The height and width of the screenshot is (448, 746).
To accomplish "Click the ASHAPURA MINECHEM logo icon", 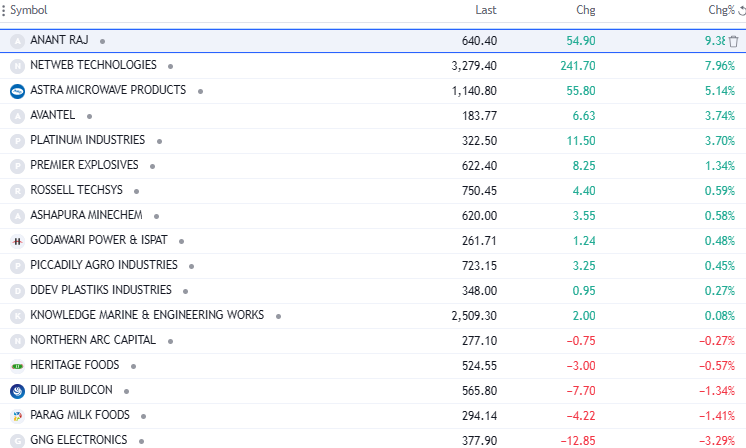I will tap(17, 216).
